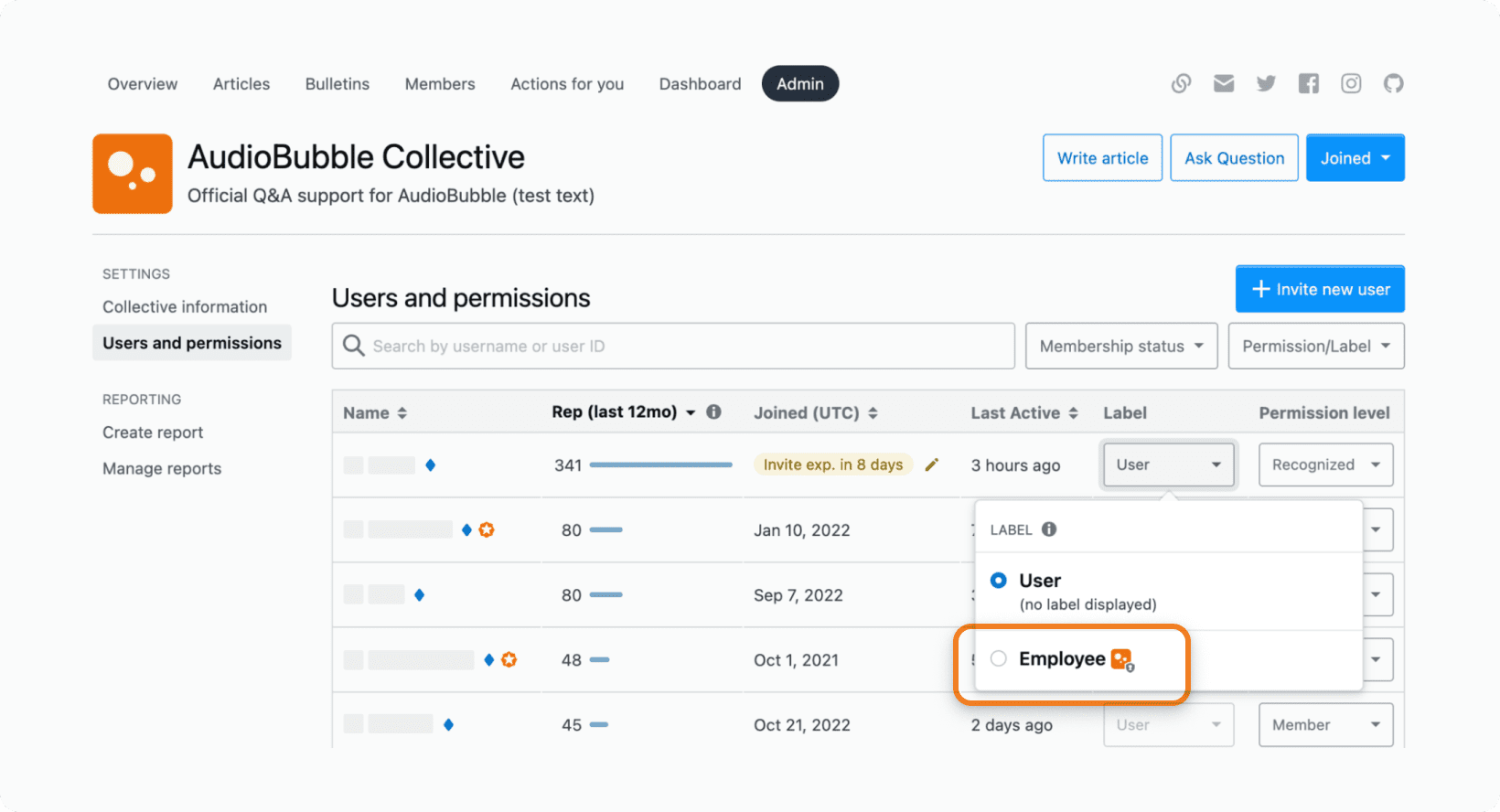The width and height of the screenshot is (1500, 812).
Task: Open the Rep (last 12mo) period dropdown
Action: [691, 413]
